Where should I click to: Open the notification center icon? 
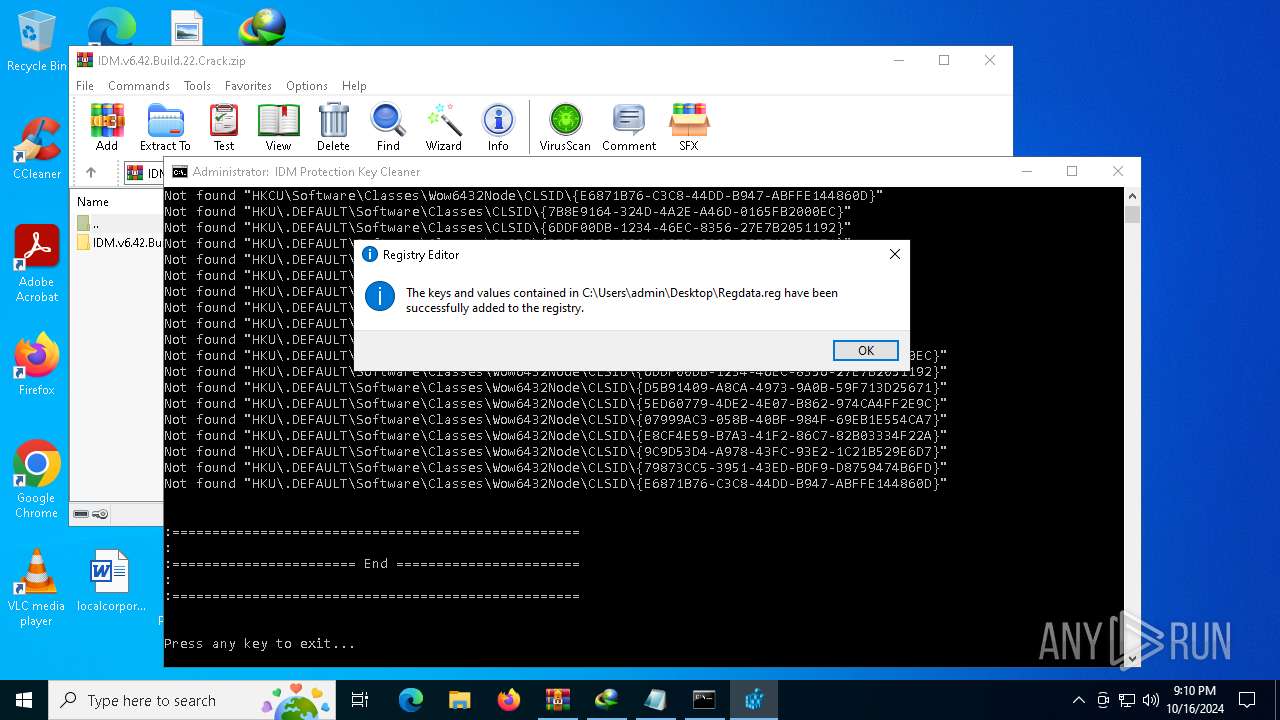[1247, 700]
